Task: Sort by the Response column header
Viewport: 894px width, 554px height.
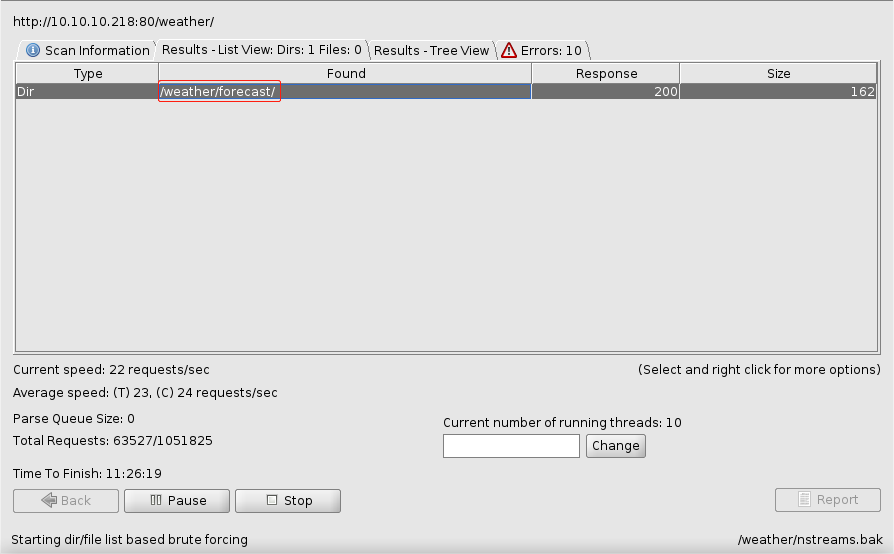Action: click(606, 74)
